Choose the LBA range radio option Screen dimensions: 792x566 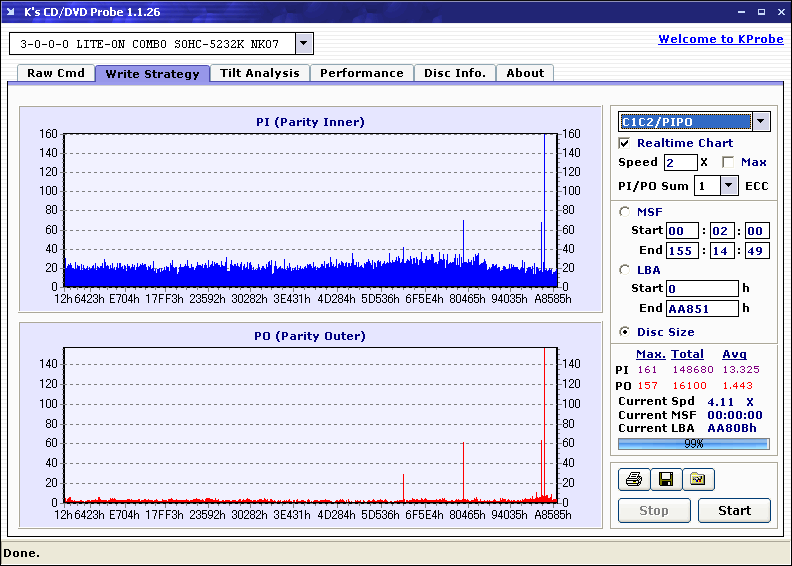(x=625, y=270)
